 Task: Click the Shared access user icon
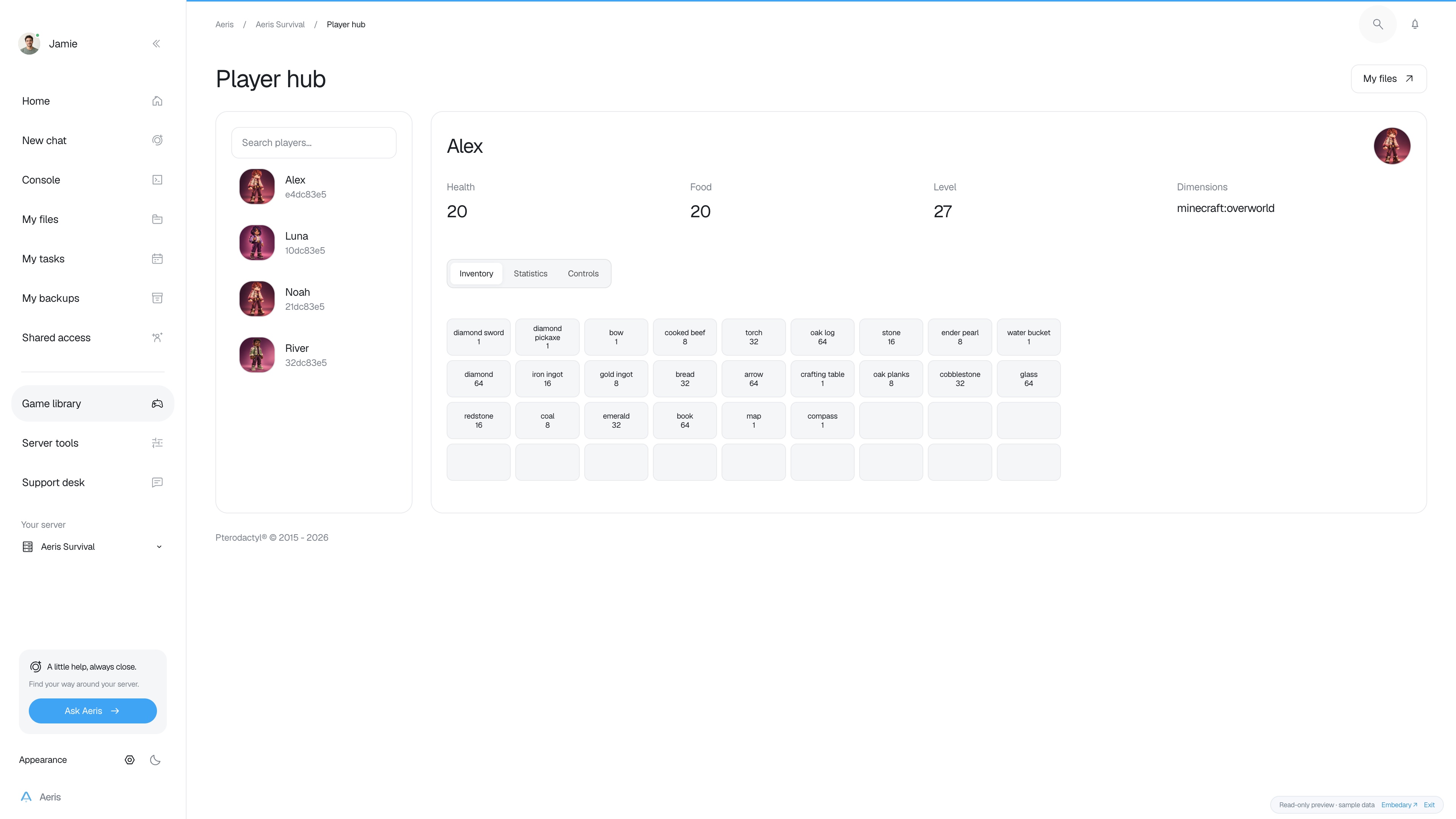click(x=157, y=337)
